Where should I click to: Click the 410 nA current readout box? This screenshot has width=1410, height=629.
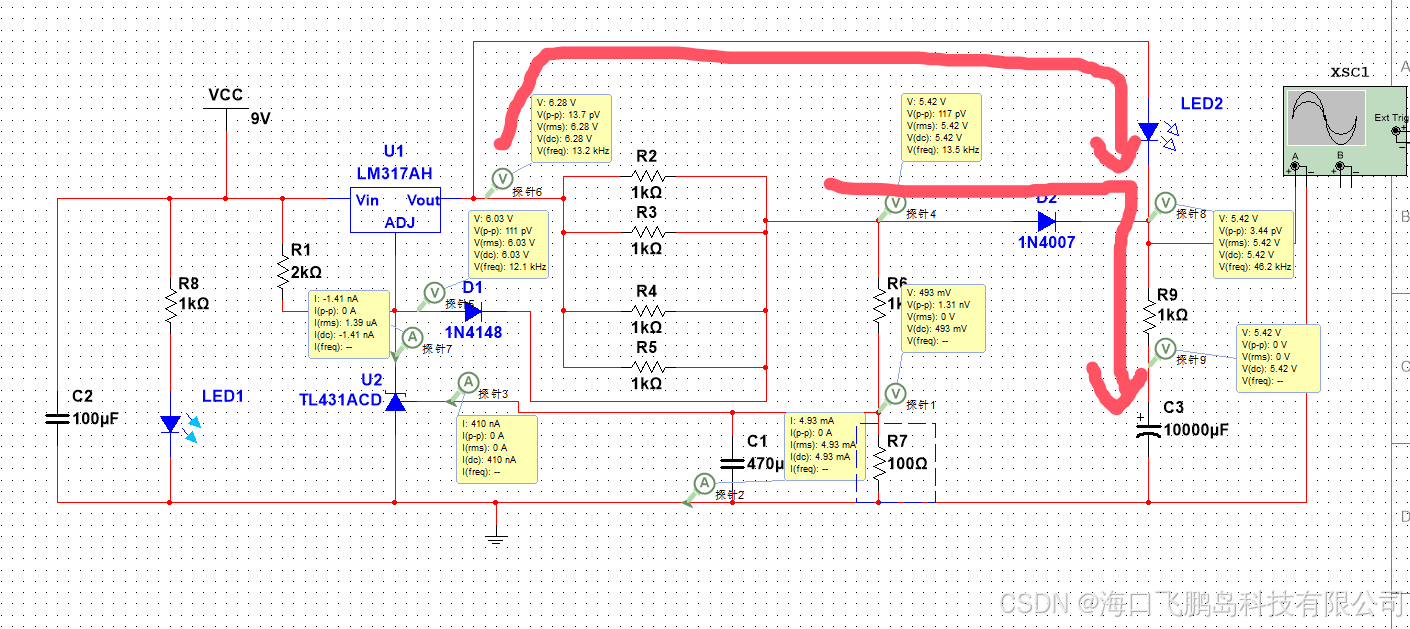point(497,449)
